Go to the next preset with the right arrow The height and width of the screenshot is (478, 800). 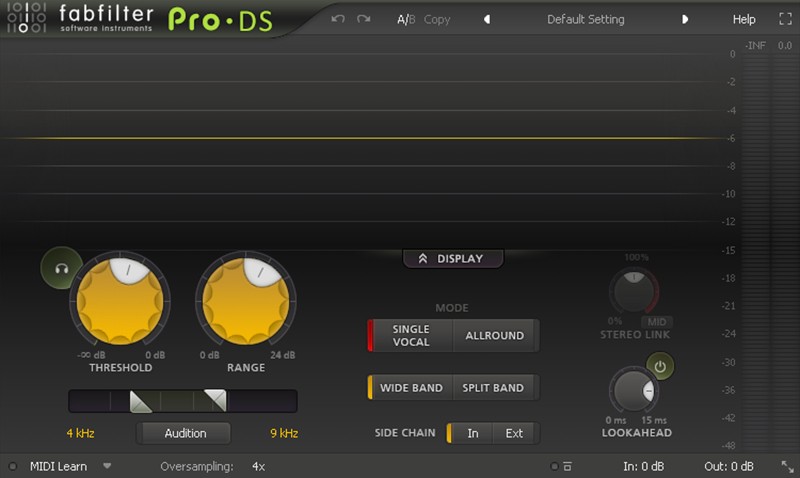tap(685, 19)
